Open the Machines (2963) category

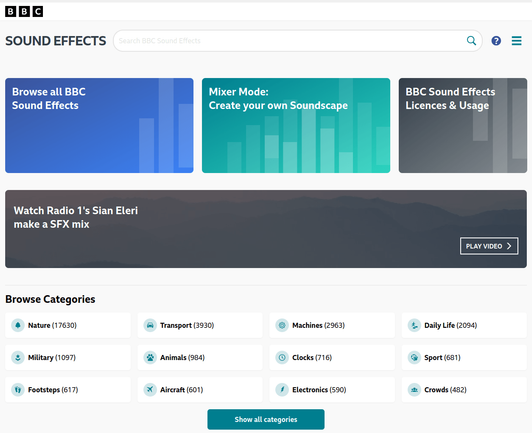pos(332,325)
